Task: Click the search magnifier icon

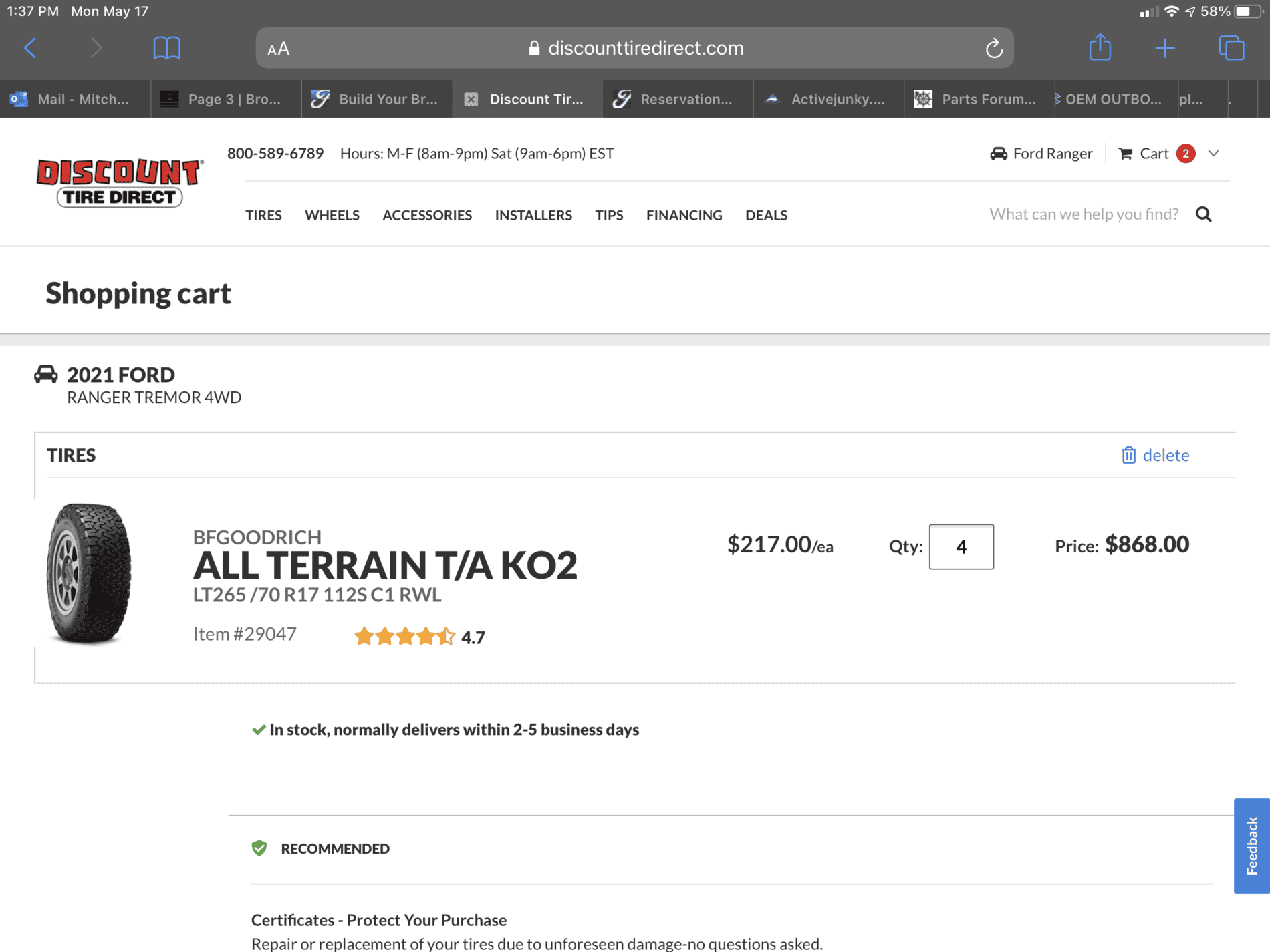Action: 1204,214
